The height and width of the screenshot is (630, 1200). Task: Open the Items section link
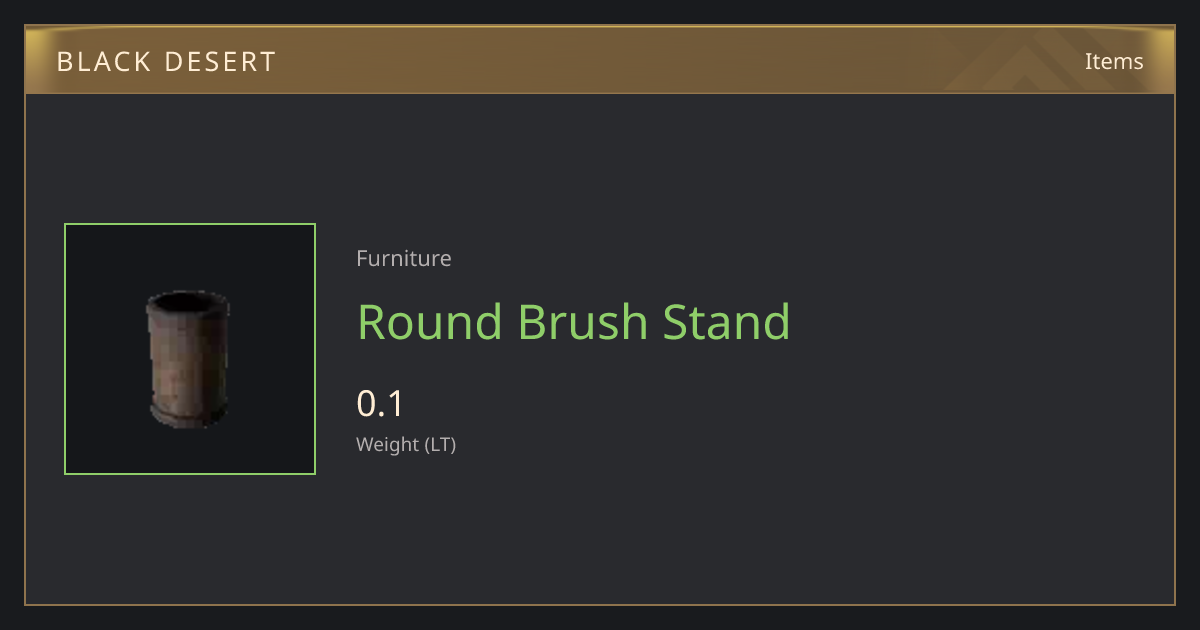[x=1114, y=61]
